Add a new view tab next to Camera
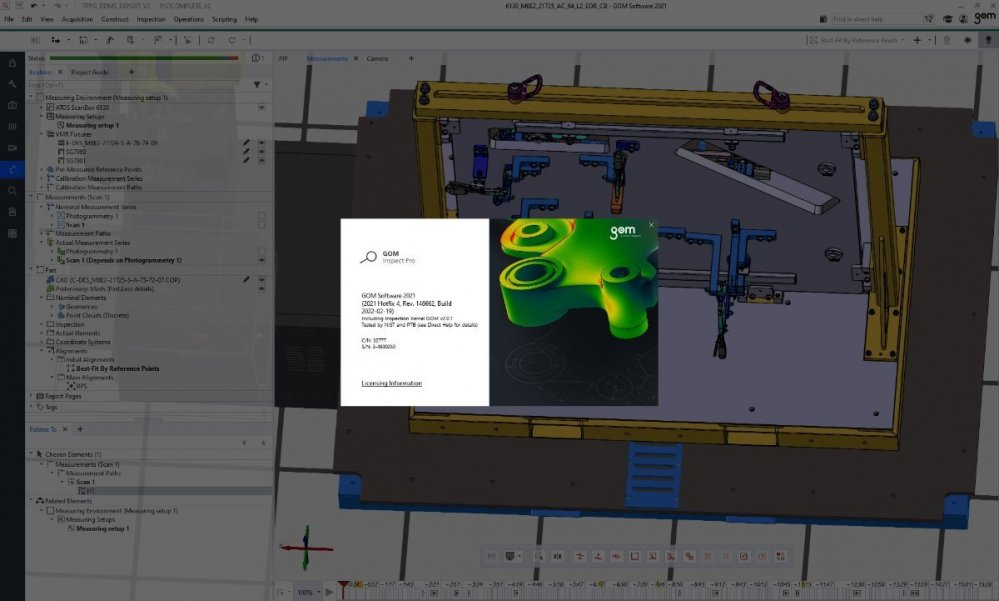This screenshot has height=601, width=999. (411, 59)
